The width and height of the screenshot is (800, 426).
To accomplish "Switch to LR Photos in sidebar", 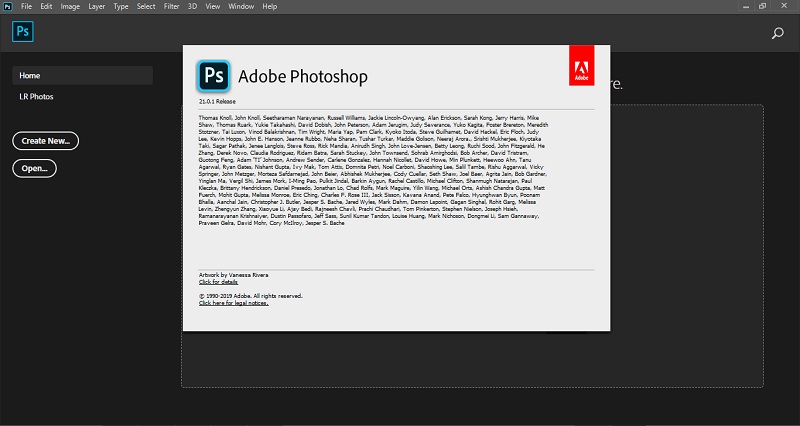I will pos(36,96).
